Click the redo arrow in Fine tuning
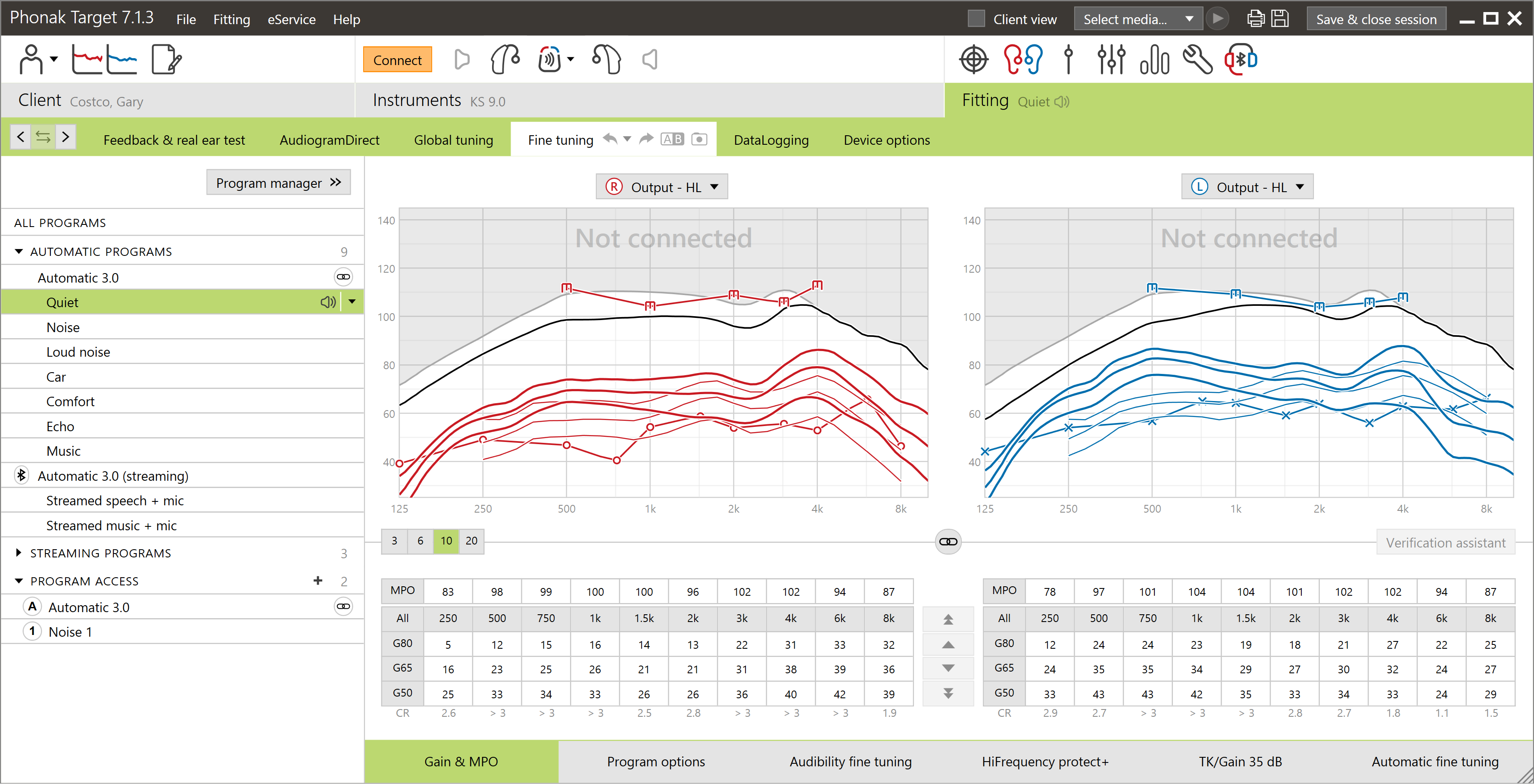Viewport: 1534px width, 784px height. point(646,139)
